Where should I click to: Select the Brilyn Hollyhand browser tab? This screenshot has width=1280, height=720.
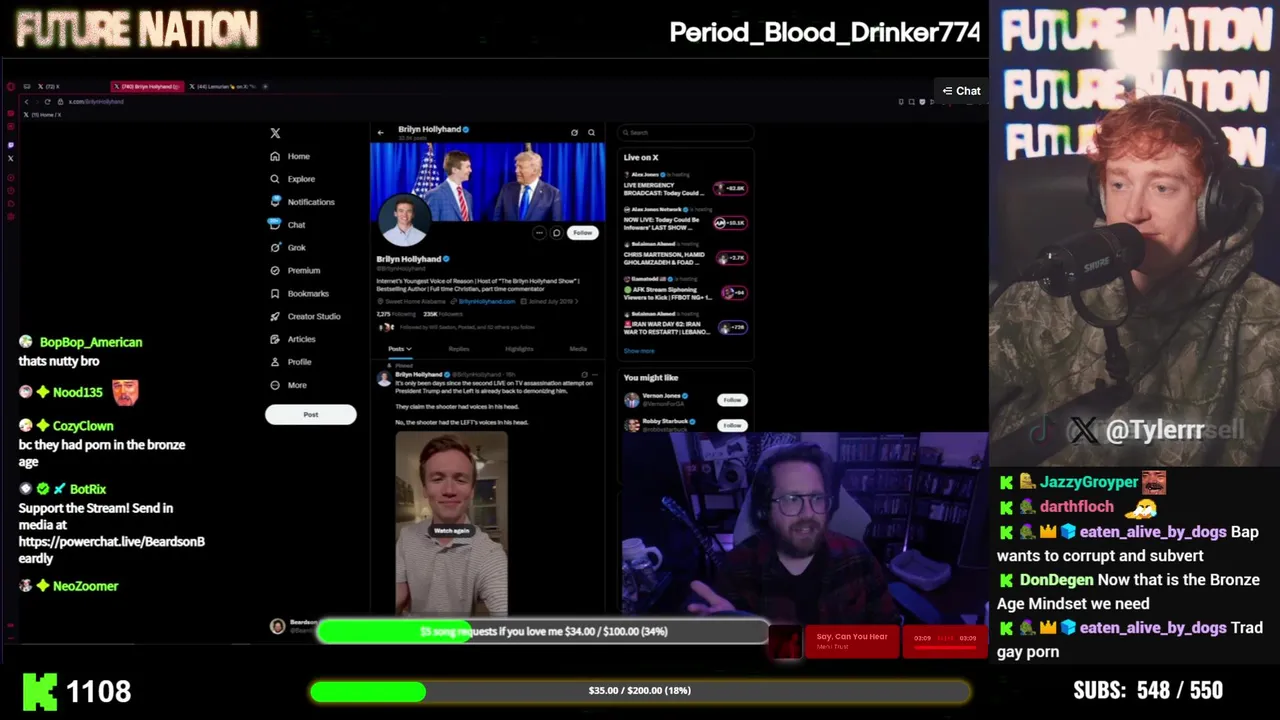point(148,87)
